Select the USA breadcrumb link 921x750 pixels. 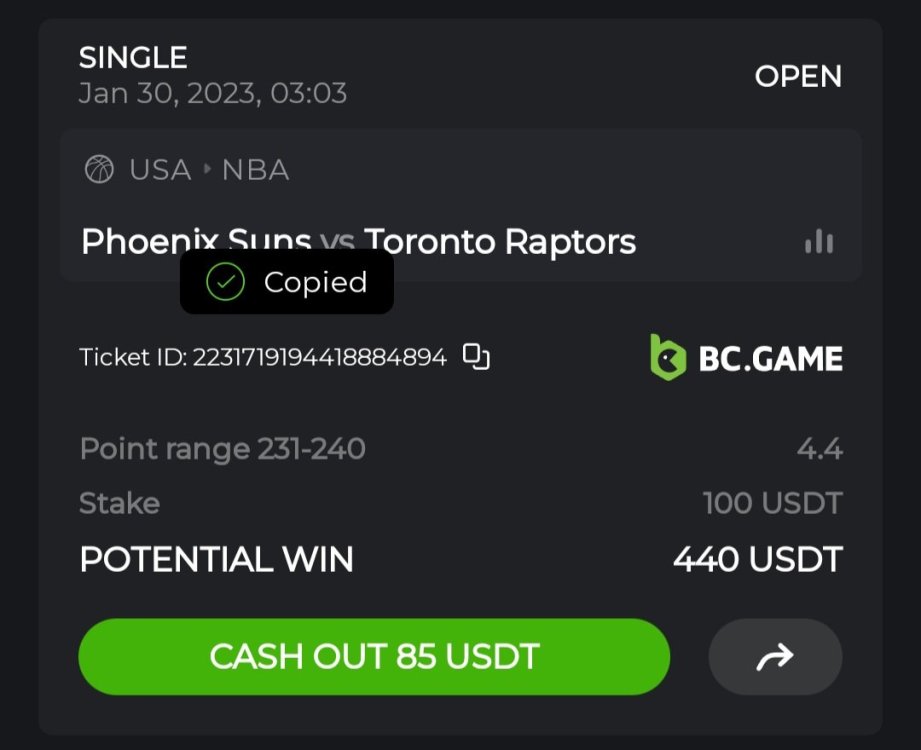coord(160,170)
